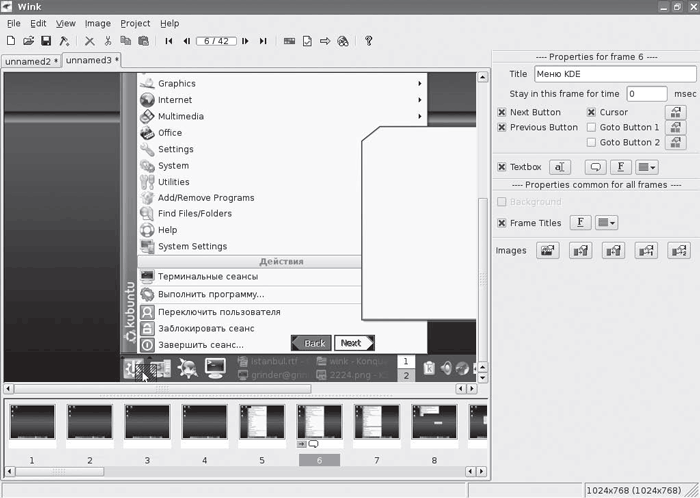Select frame 8 thumbnail in filmstrip
Image resolution: width=700 pixels, height=498 pixels.
tap(434, 424)
